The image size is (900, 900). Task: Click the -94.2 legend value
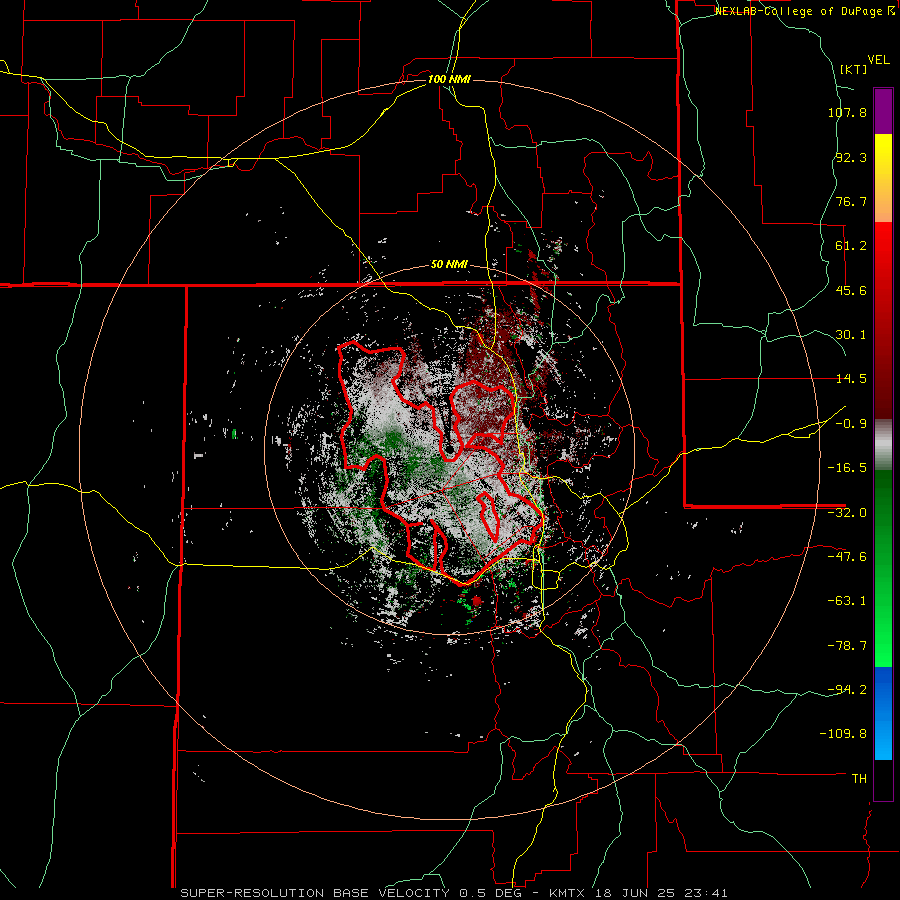pos(847,689)
